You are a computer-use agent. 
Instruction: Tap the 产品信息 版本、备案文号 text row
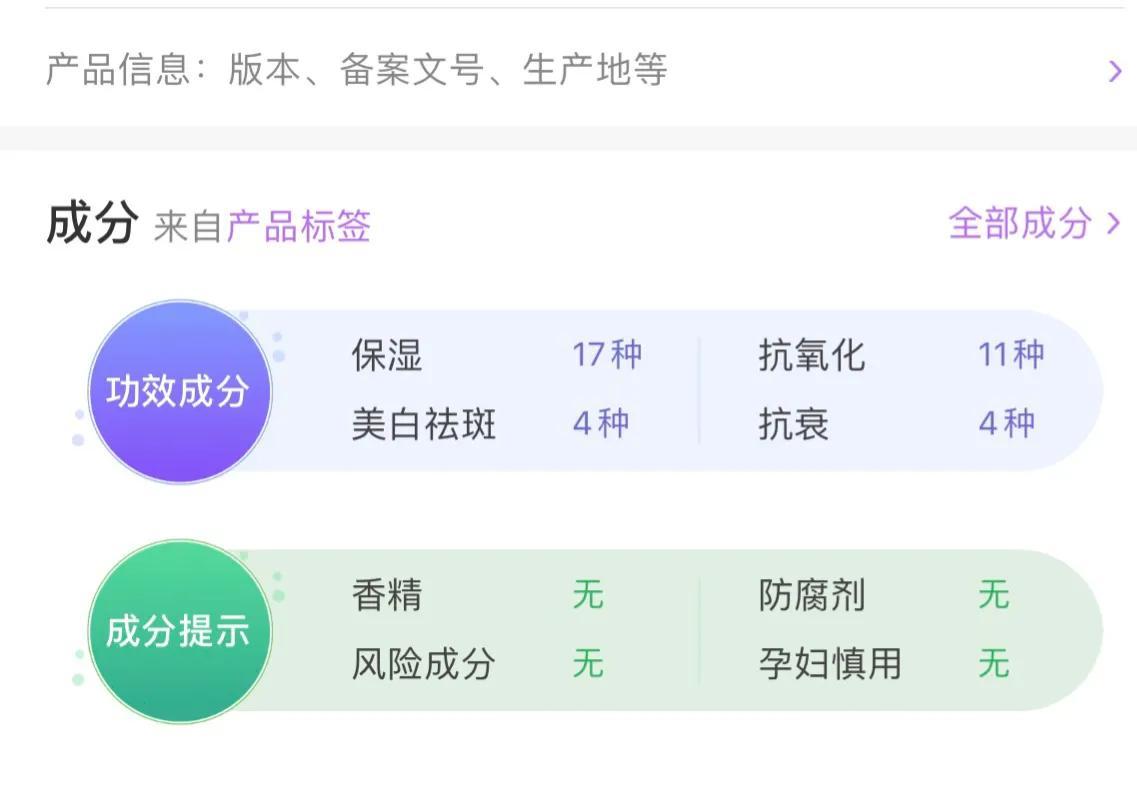click(356, 70)
